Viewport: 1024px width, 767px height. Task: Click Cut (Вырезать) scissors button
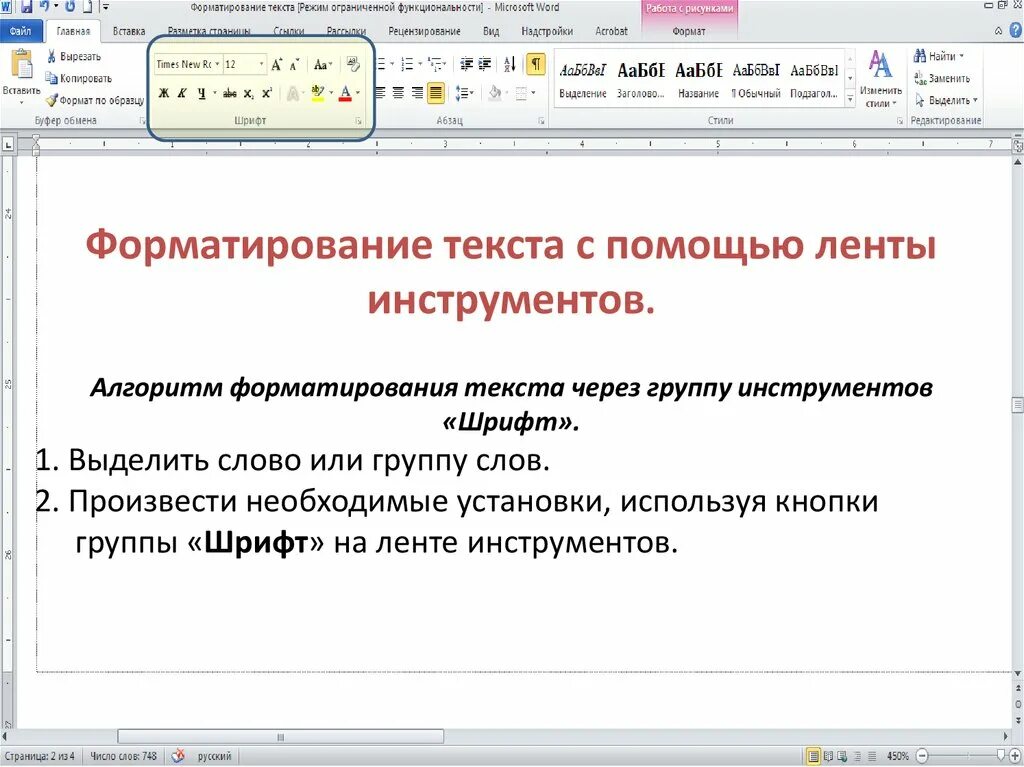click(x=74, y=56)
